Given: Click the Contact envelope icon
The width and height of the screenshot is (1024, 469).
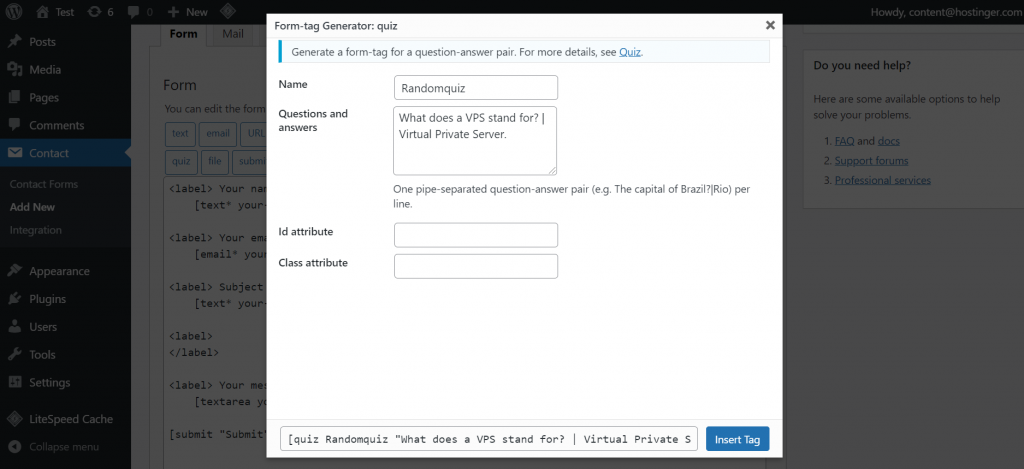Looking at the screenshot, I should coord(14,153).
